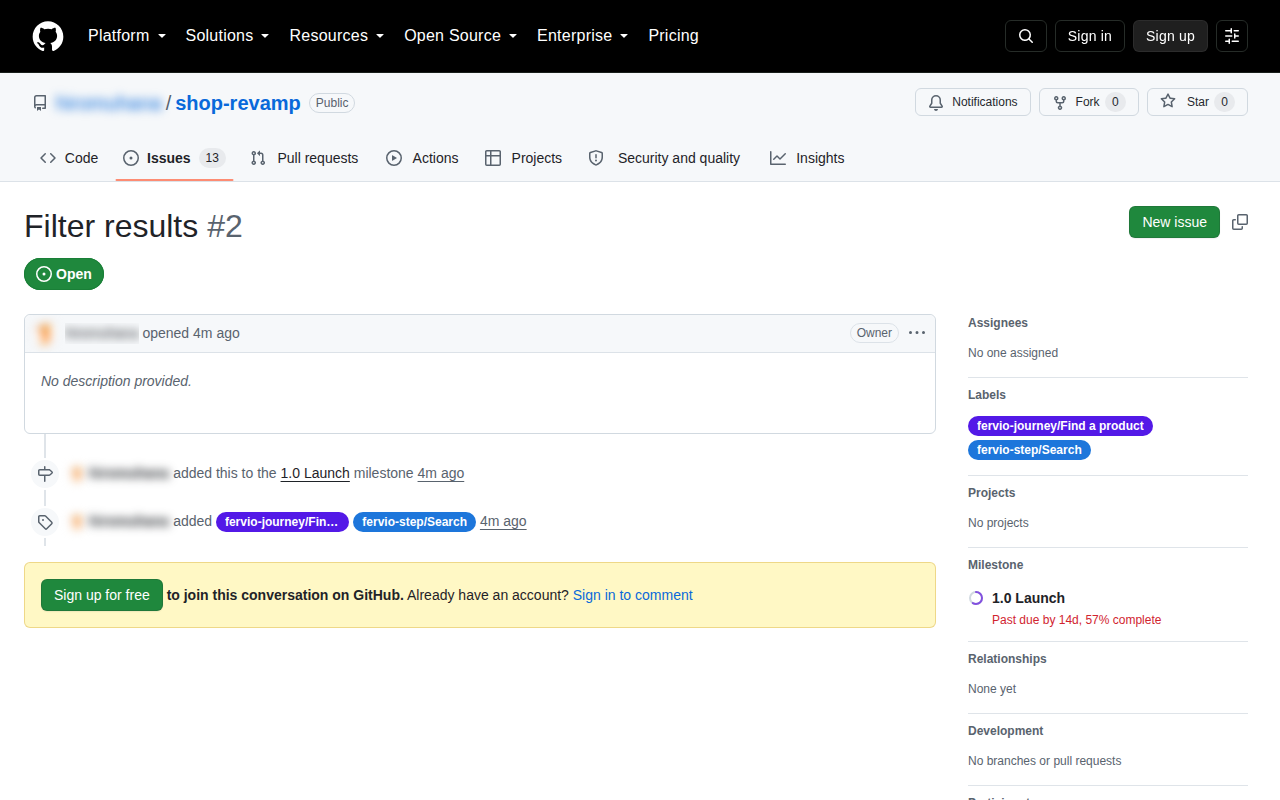Screen dimensions: 1280x800
Task: Click the Star count 0
Action: (x=1225, y=102)
